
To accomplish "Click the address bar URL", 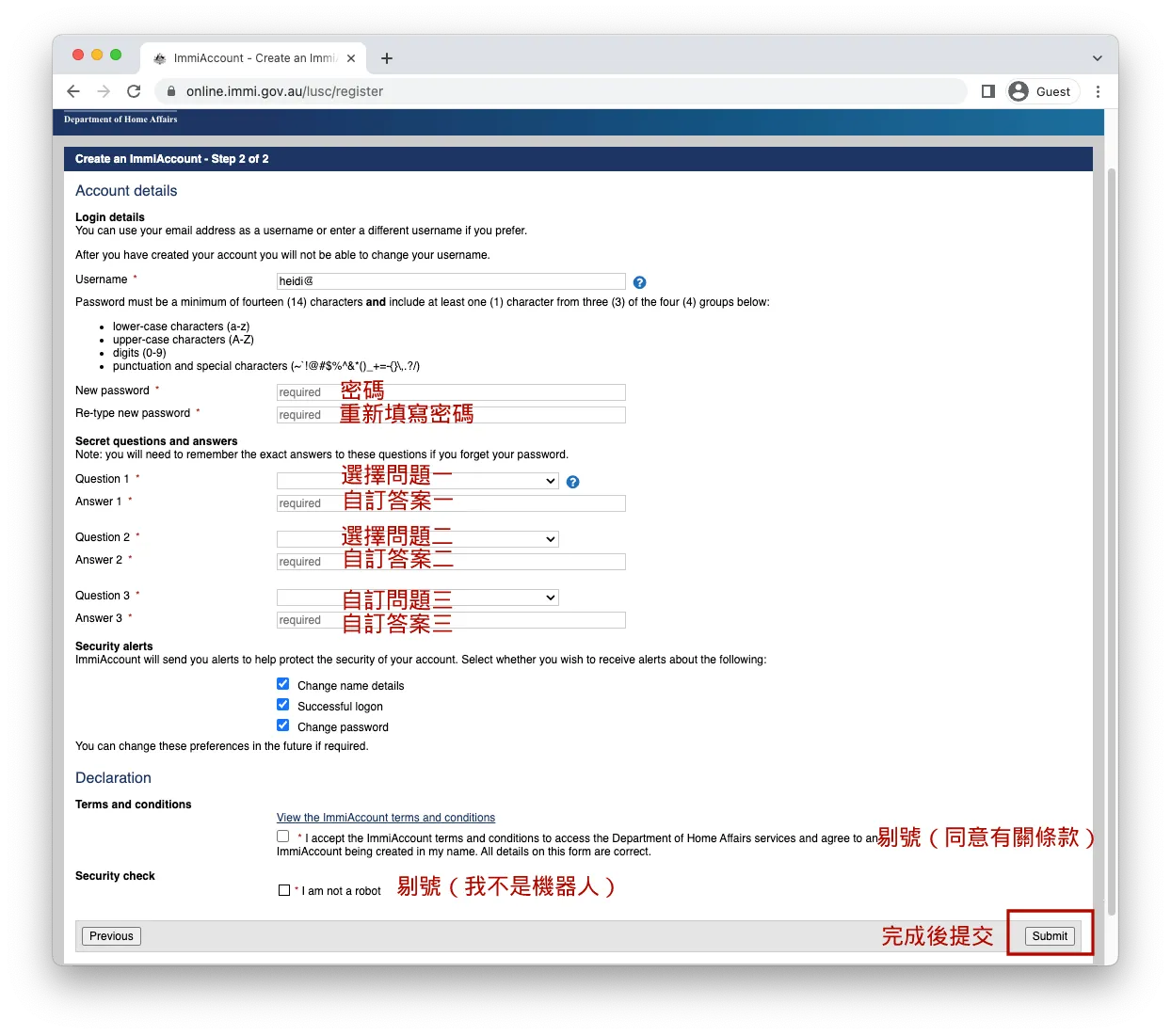I will click(x=284, y=91).
